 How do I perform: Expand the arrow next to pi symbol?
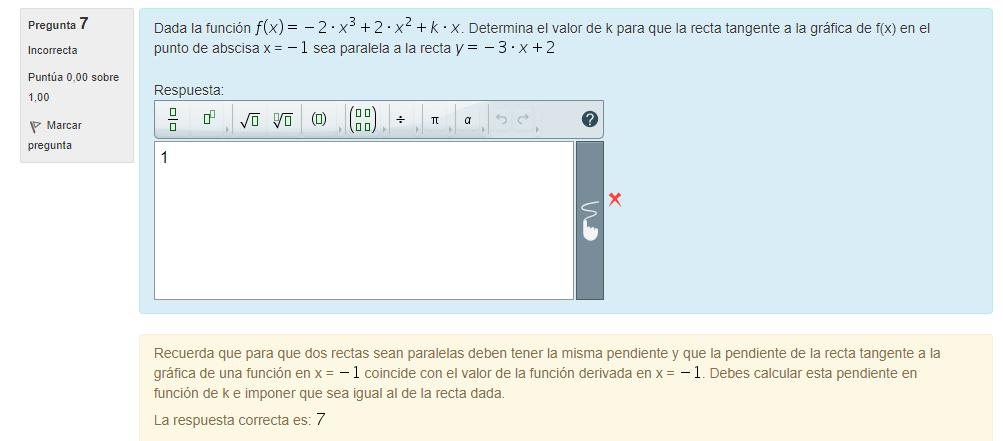tap(450, 128)
